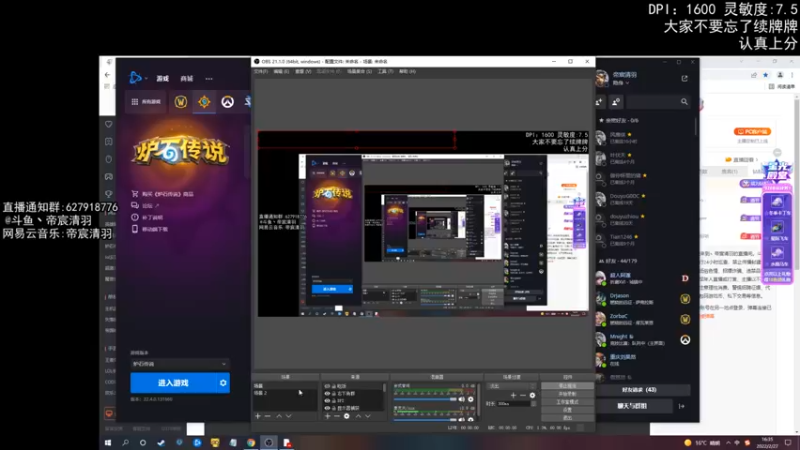Open the 商城 tab in Battle.net

(x=187, y=79)
